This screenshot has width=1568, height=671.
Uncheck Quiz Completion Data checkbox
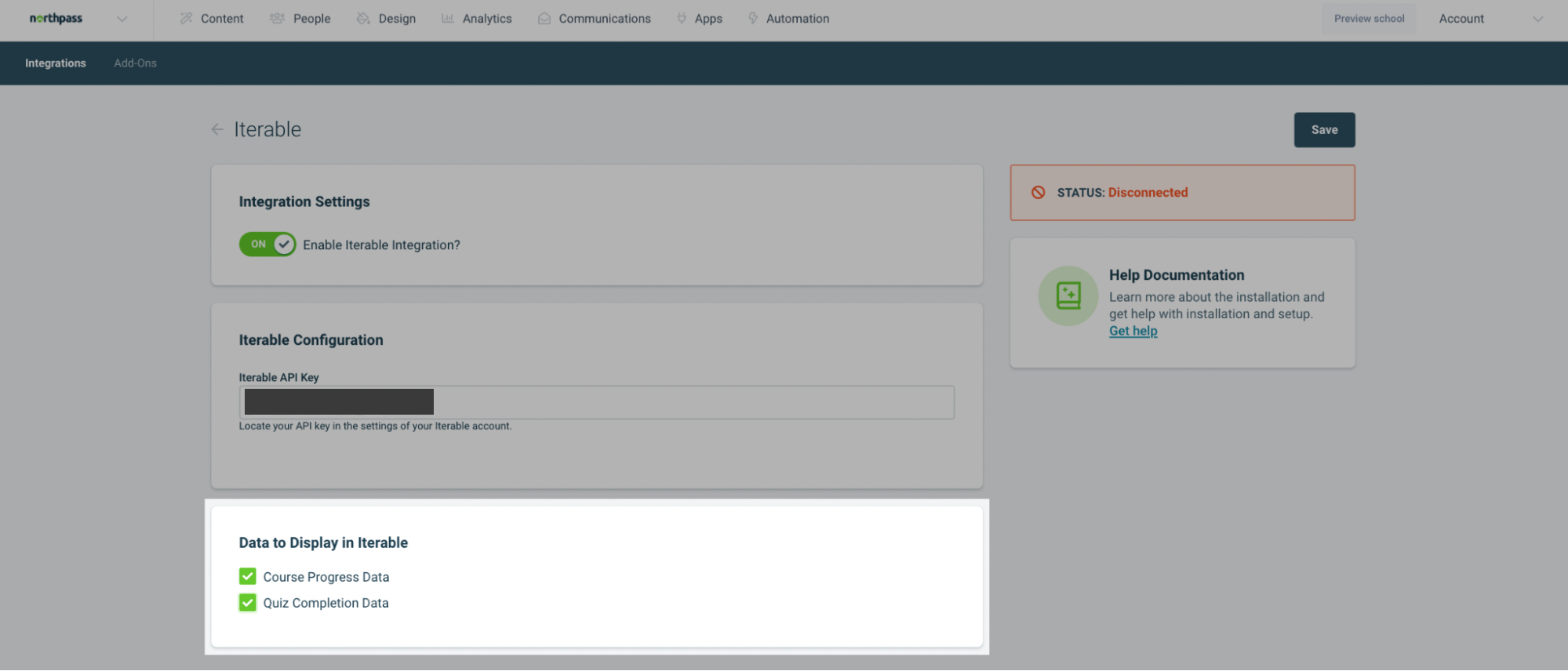248,603
